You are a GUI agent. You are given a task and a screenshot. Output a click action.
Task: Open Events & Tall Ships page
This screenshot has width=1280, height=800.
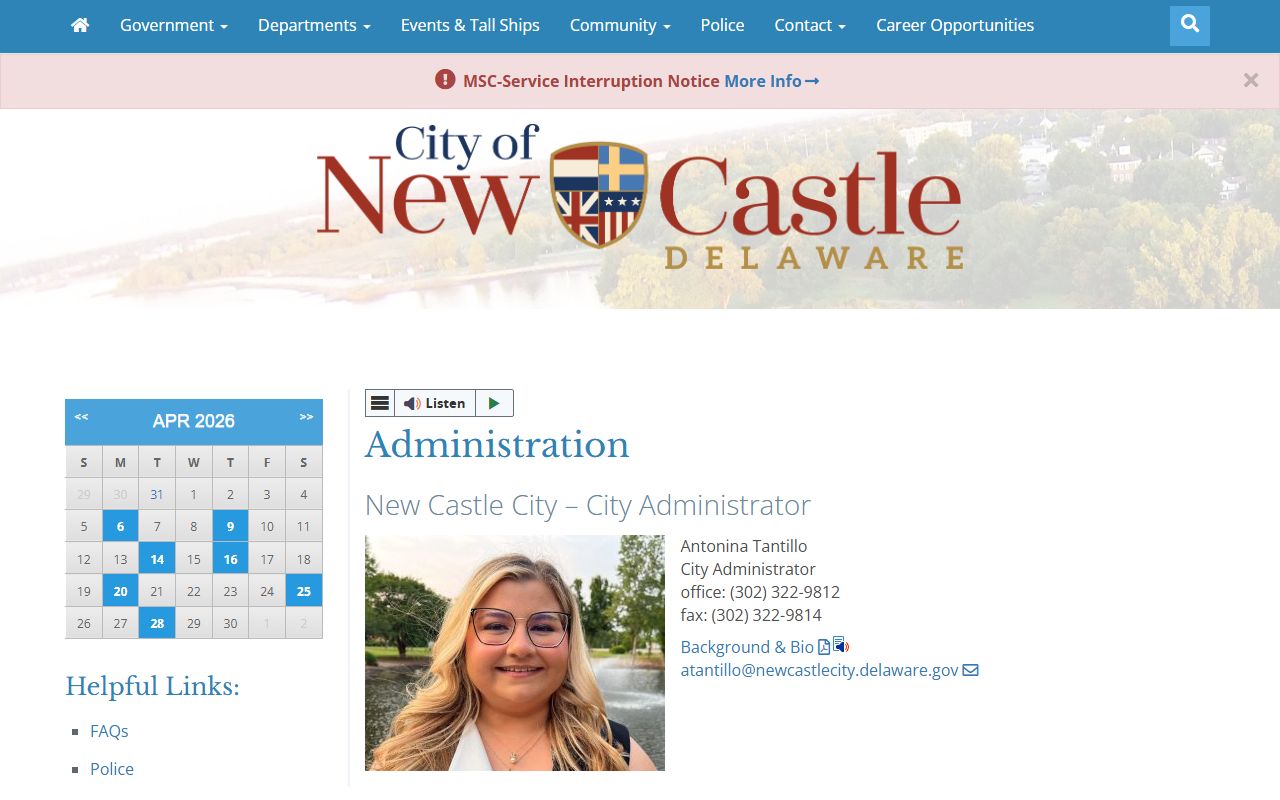coord(470,25)
